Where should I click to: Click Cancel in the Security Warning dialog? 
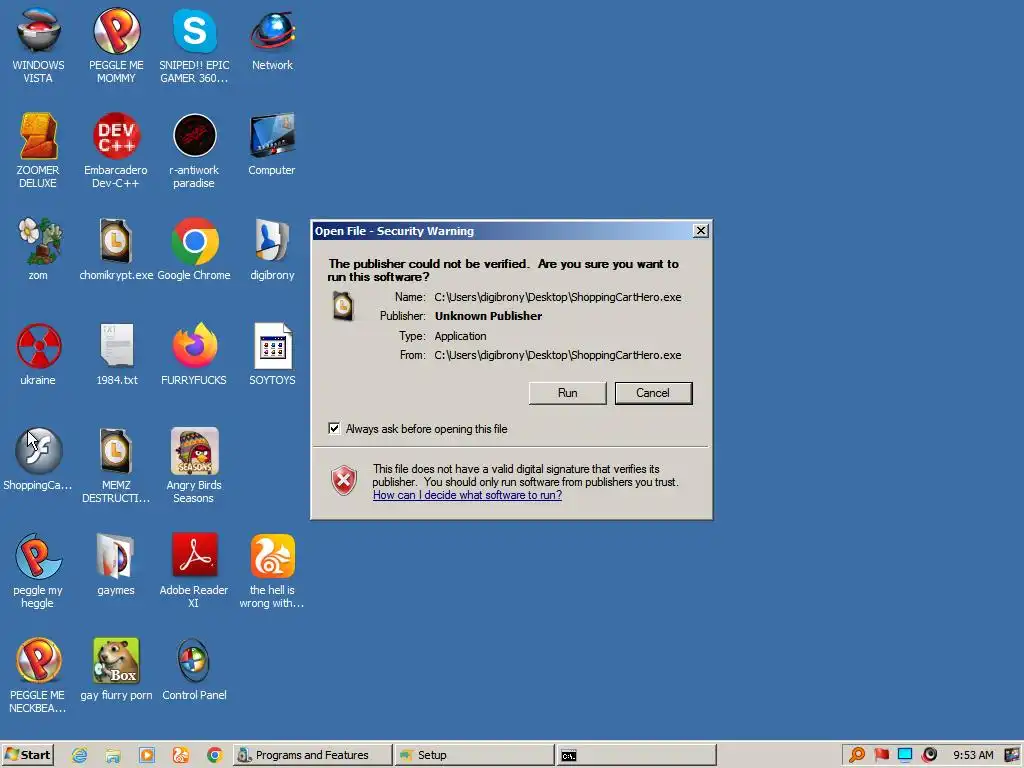[x=653, y=393]
